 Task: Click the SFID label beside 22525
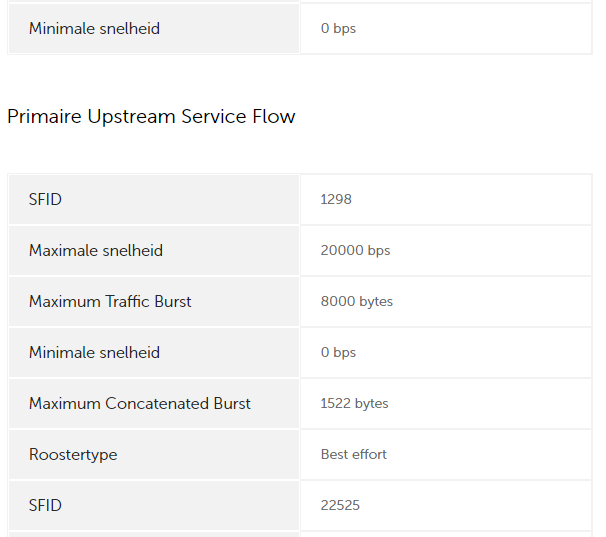[x=45, y=505]
